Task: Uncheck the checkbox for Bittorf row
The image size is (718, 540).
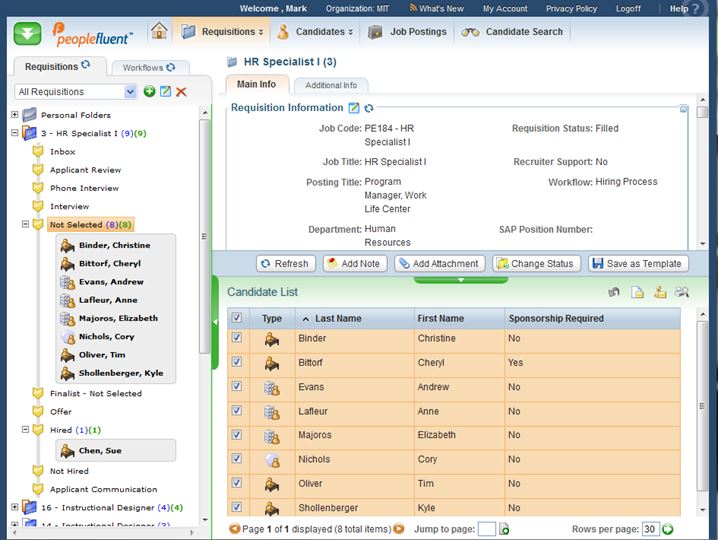Action: (x=236, y=363)
